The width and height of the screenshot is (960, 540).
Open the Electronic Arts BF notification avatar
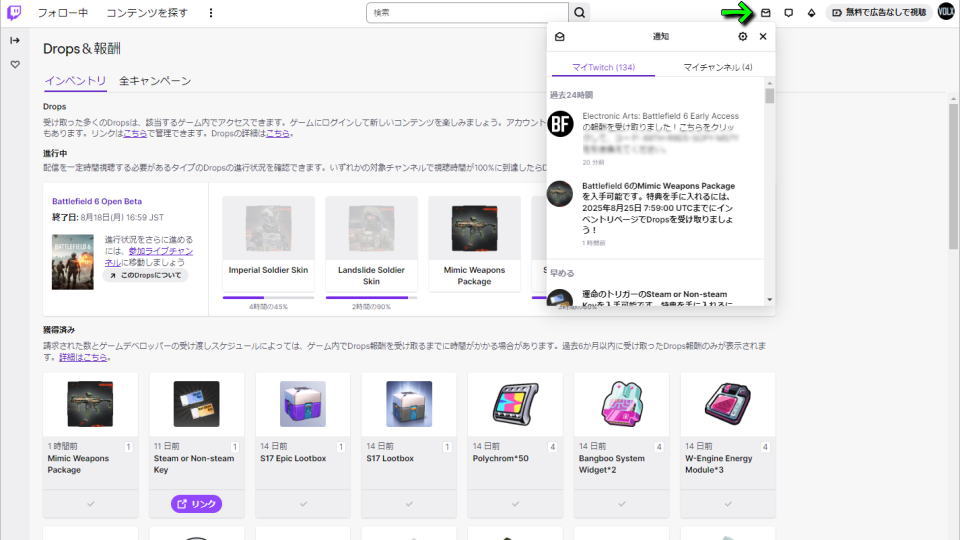pos(560,124)
